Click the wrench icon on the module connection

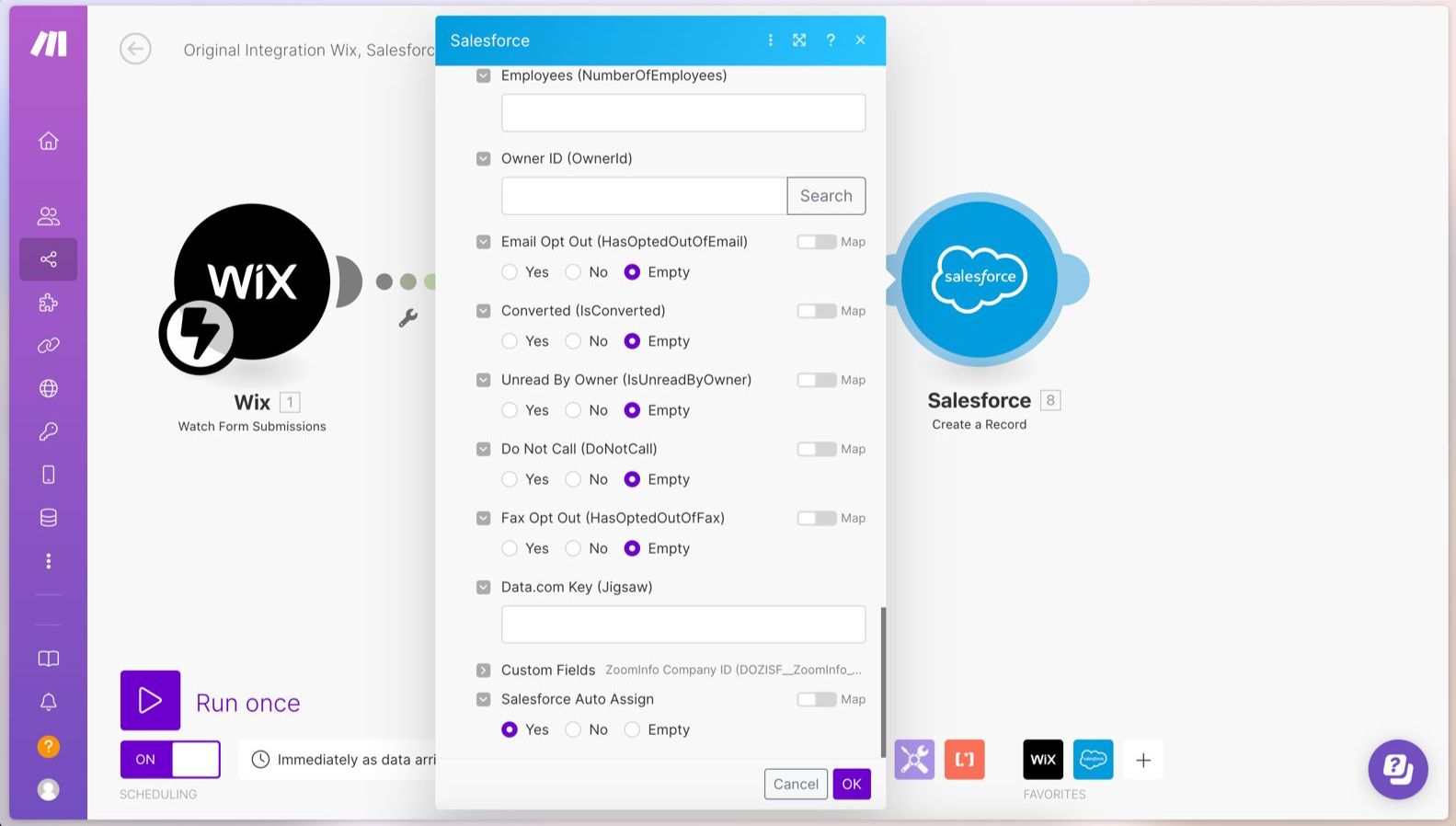pos(407,318)
